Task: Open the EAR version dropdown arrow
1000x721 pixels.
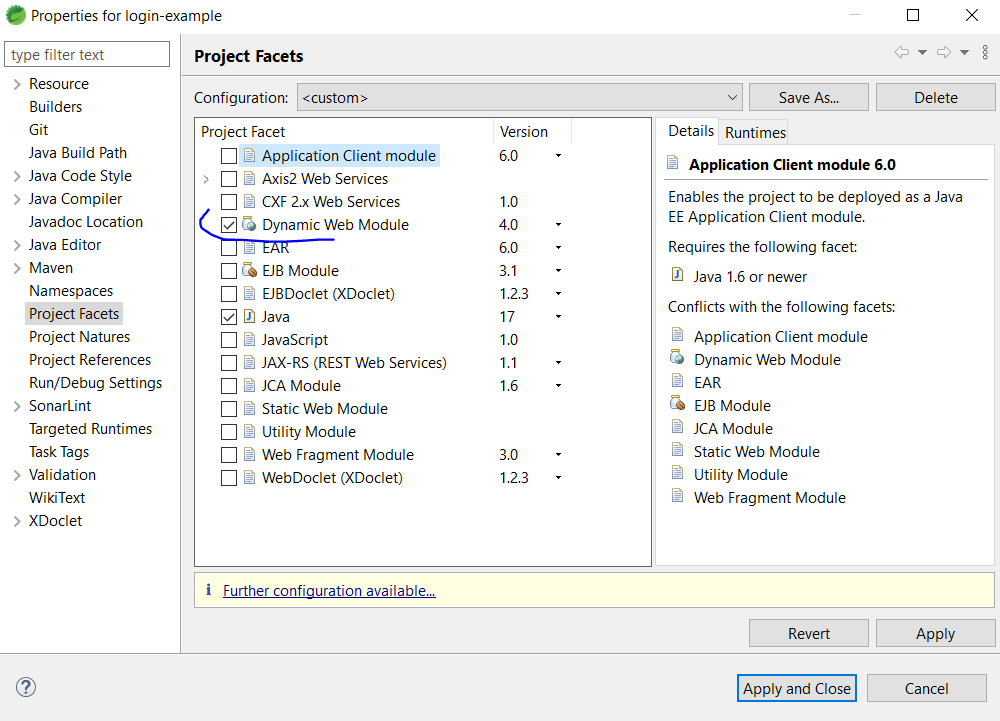Action: click(x=558, y=247)
